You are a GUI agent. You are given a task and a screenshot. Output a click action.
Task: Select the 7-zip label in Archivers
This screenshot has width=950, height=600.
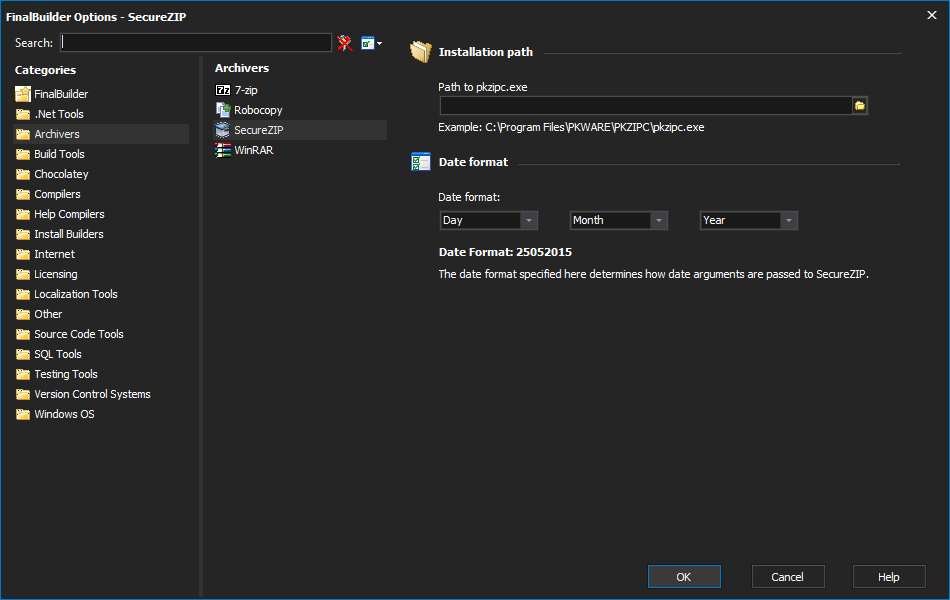tap(246, 90)
